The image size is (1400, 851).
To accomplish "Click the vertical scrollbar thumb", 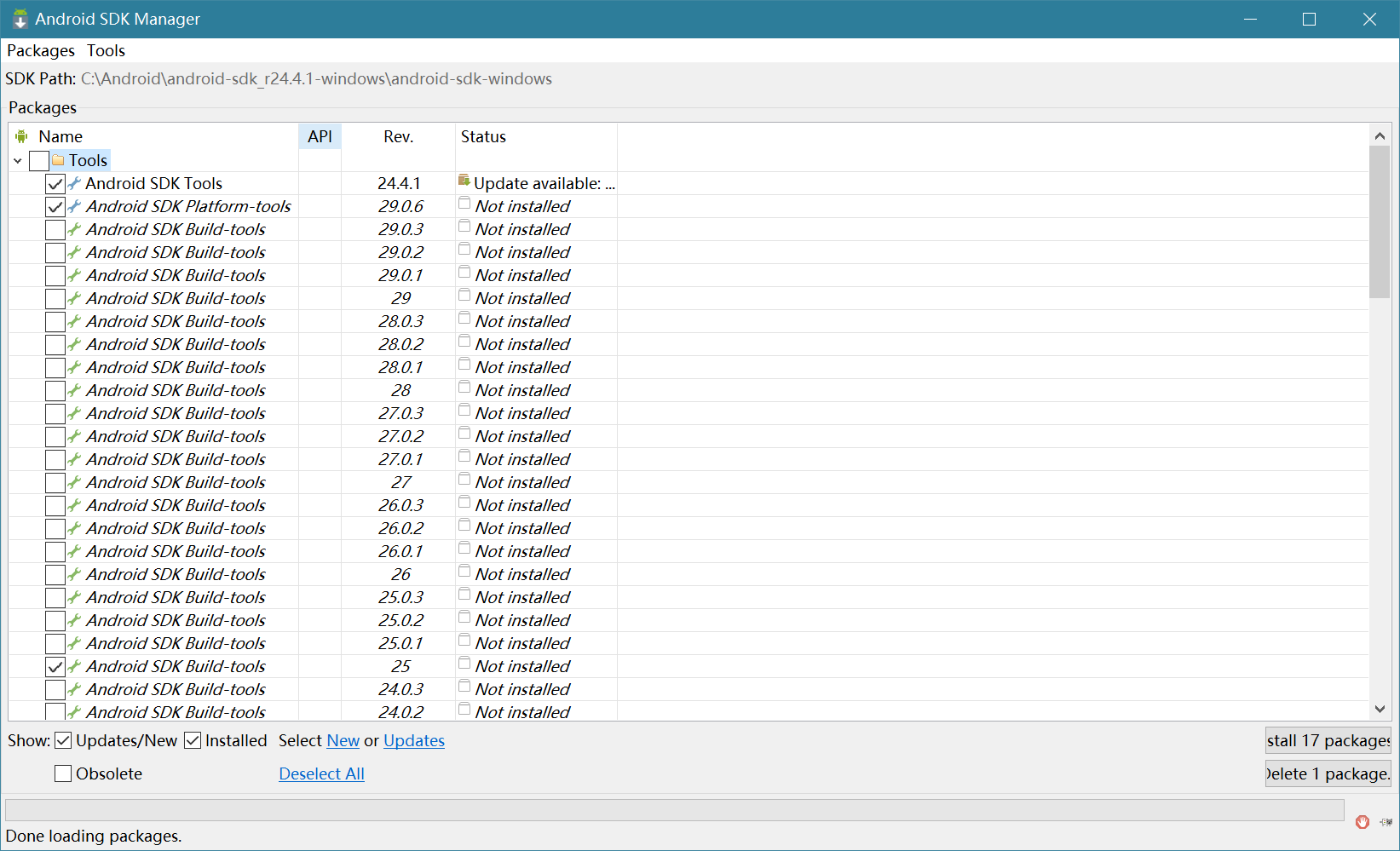I will pyautogui.click(x=1380, y=221).
